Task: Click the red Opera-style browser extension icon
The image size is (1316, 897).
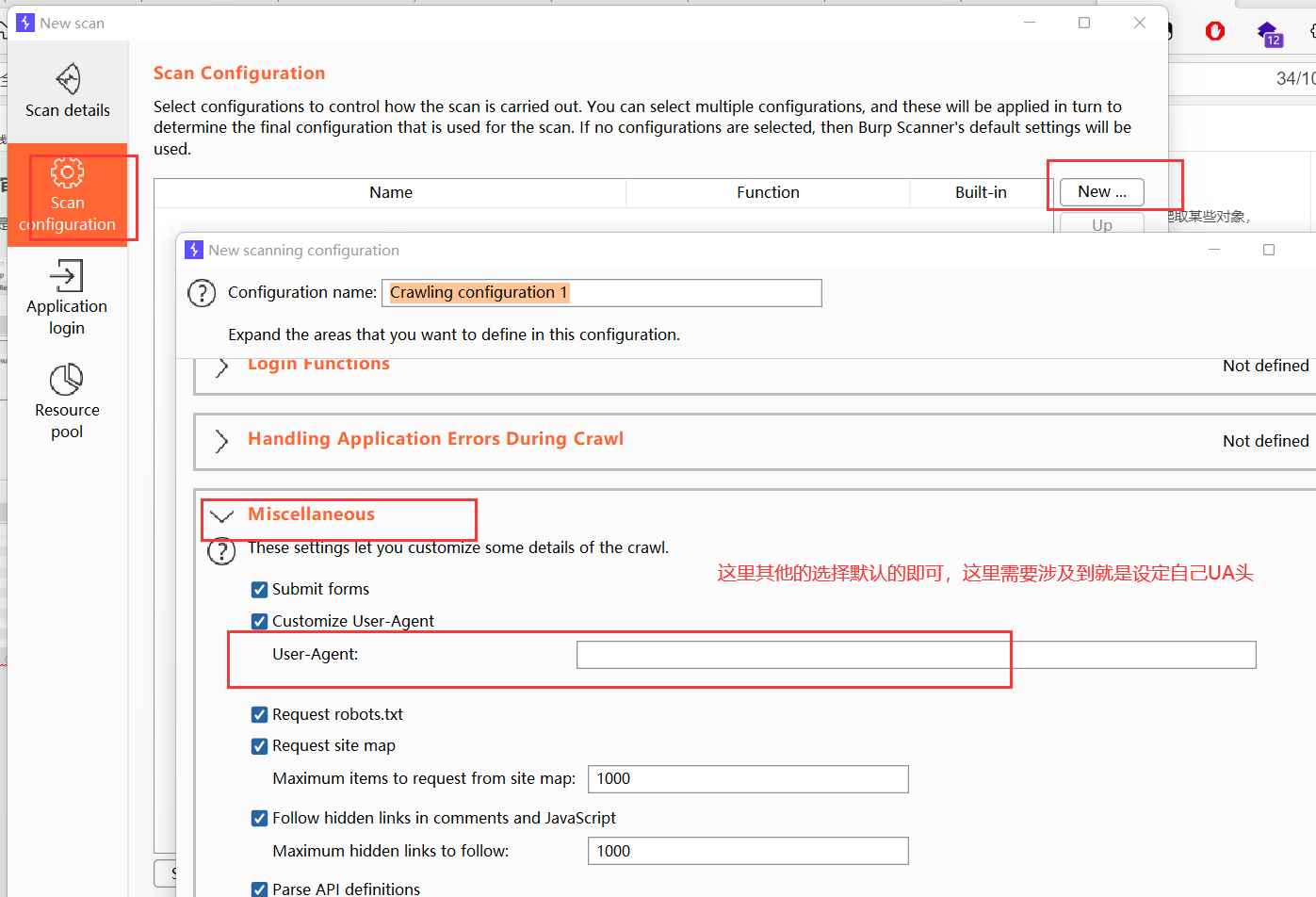Action: tap(1215, 31)
